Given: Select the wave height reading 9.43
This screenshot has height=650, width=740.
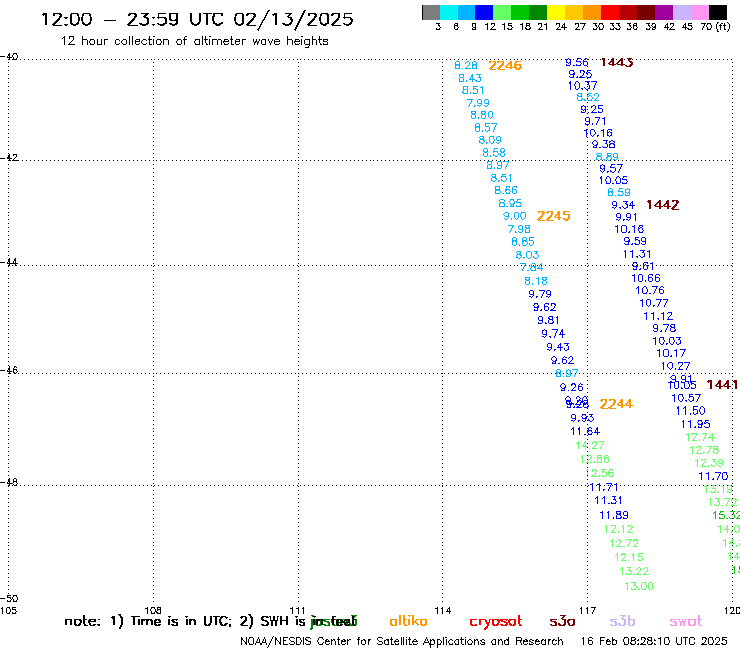Looking at the screenshot, I should click(558, 347).
